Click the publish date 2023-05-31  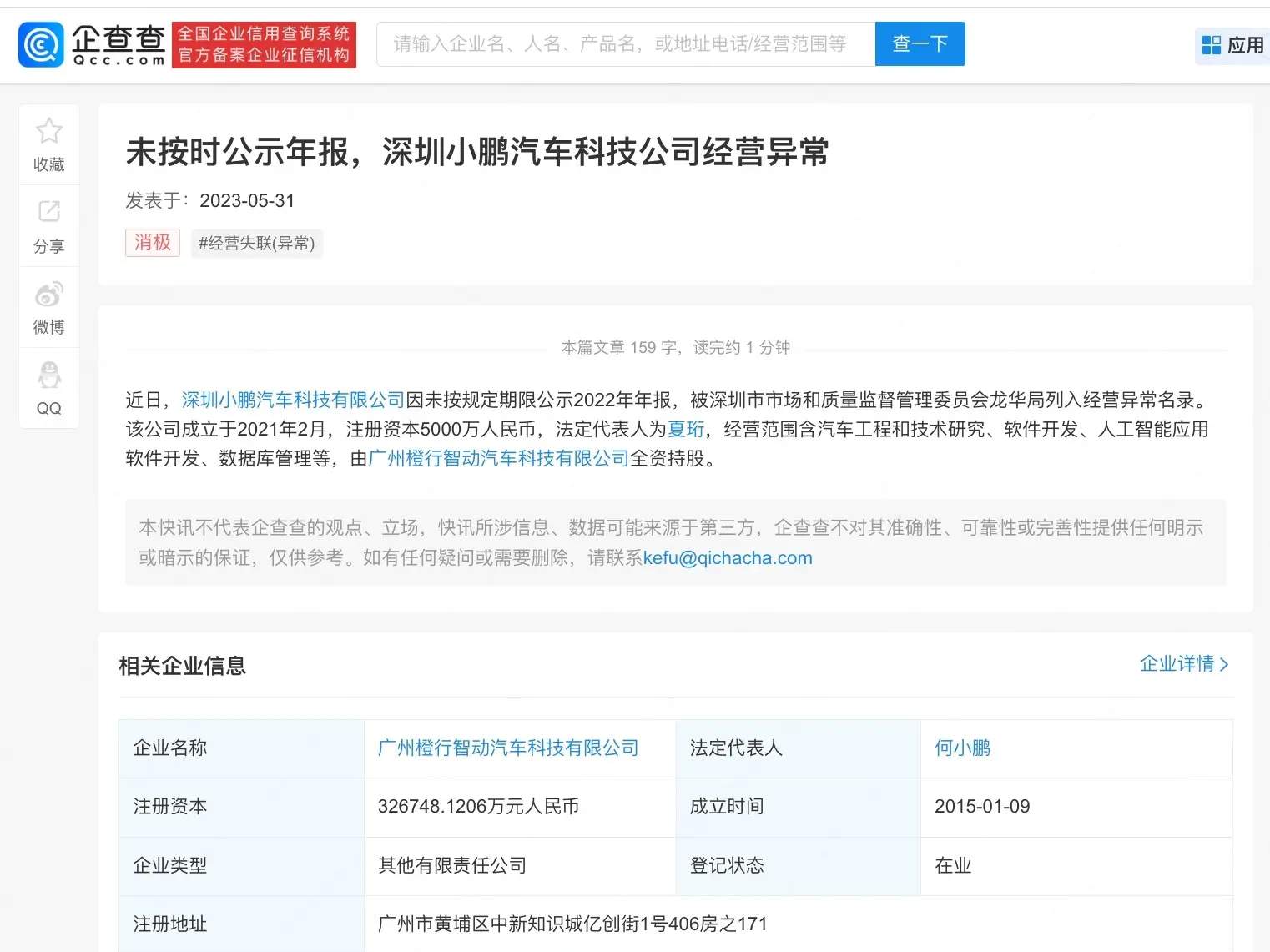(x=247, y=200)
